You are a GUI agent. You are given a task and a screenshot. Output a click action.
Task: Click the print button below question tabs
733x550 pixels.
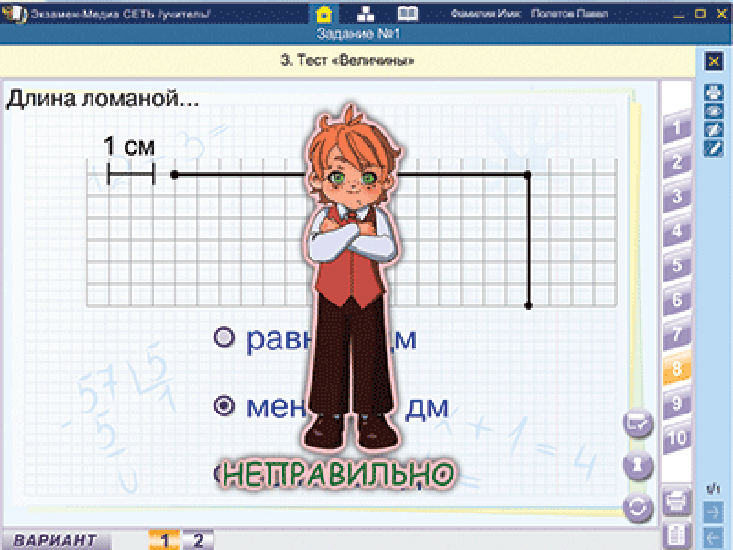[x=676, y=499]
